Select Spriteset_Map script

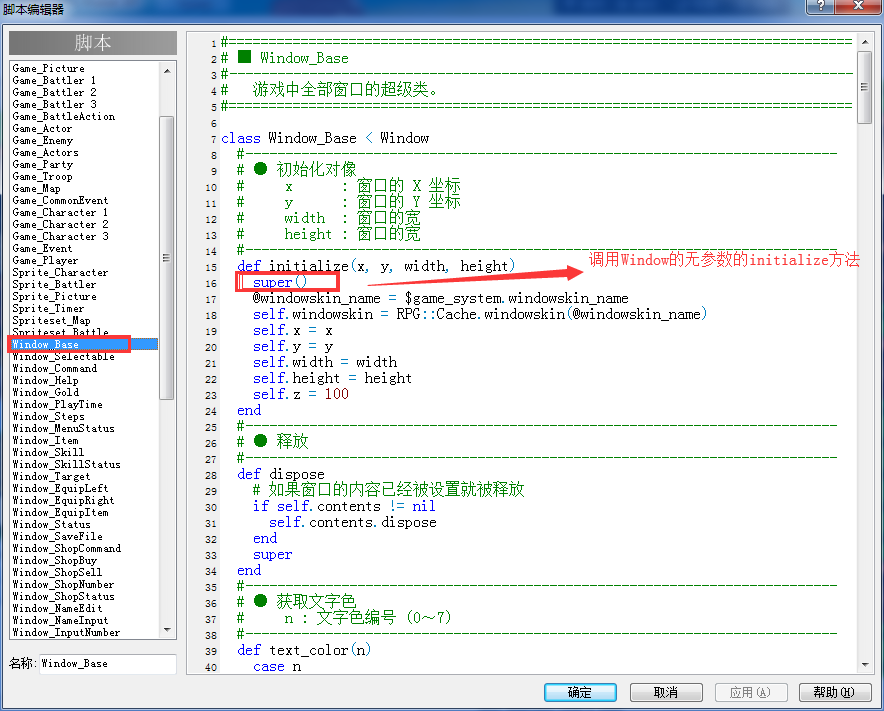pyautogui.click(x=51, y=320)
